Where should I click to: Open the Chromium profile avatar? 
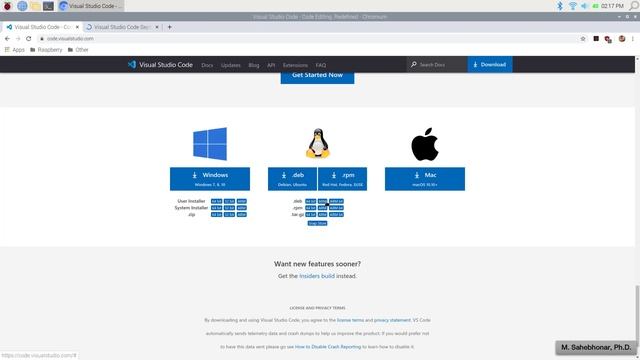(x=622, y=38)
